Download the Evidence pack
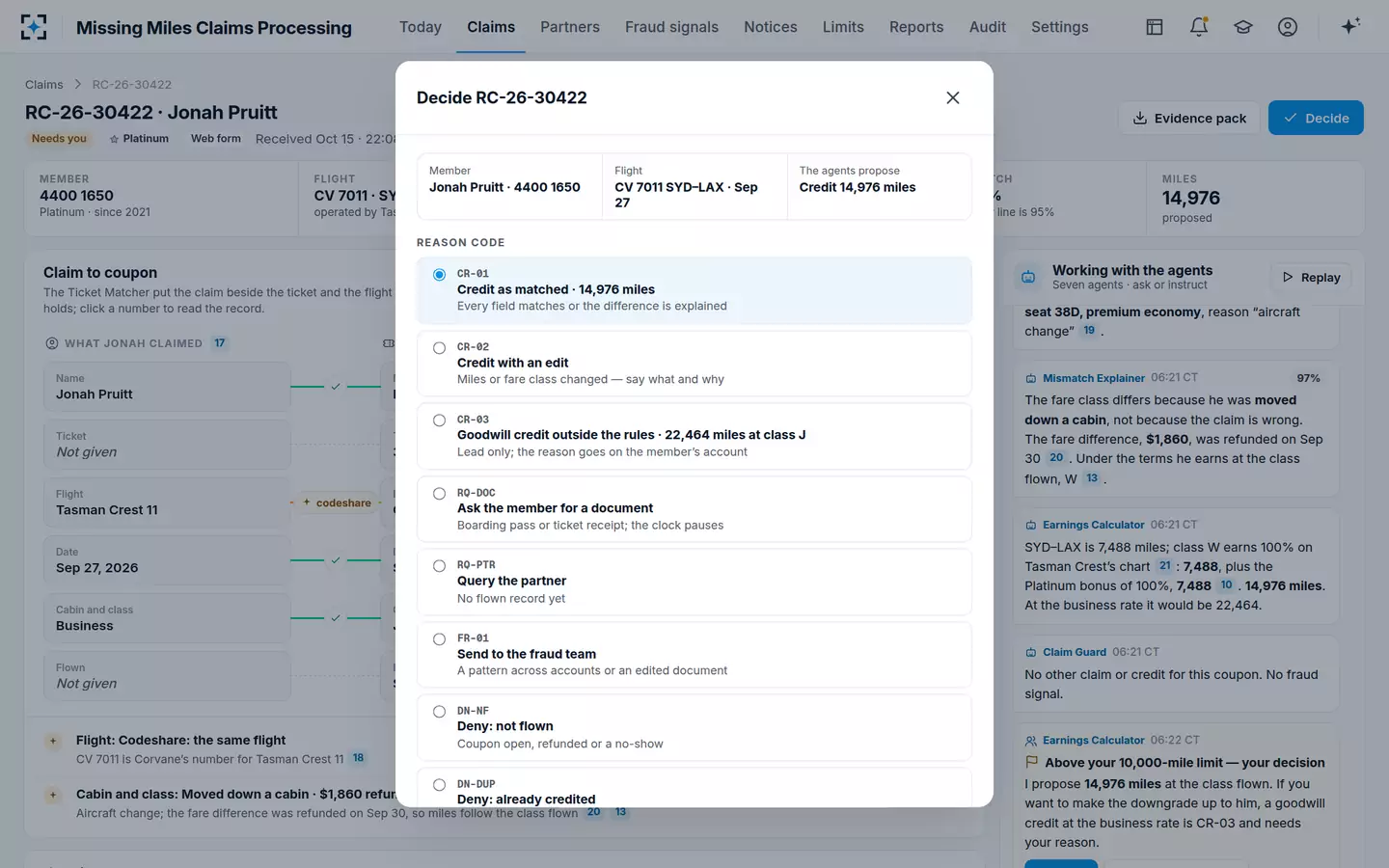 point(1189,118)
